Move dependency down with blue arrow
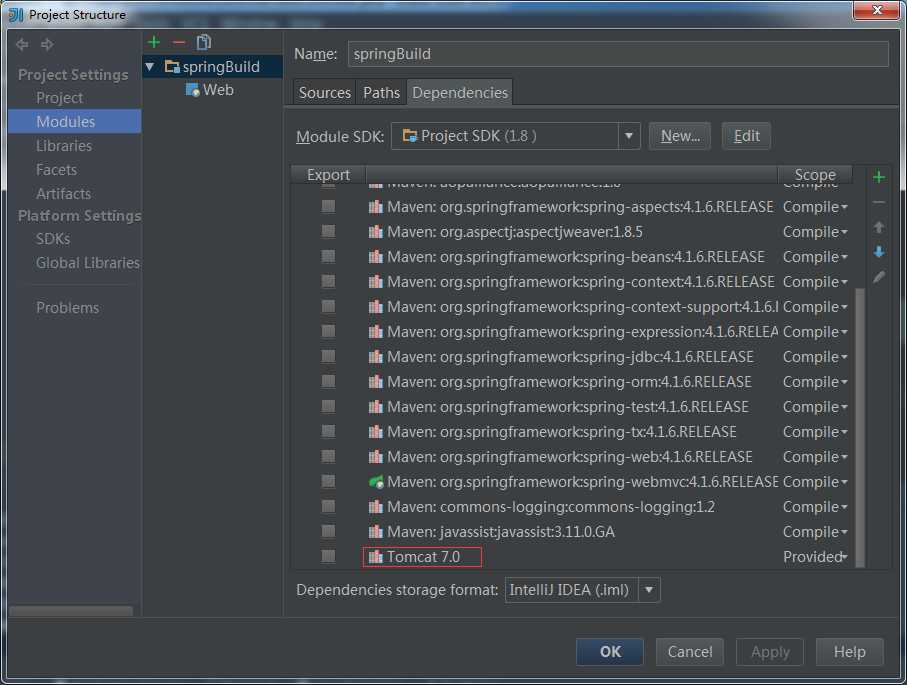907x685 pixels. tap(879, 252)
